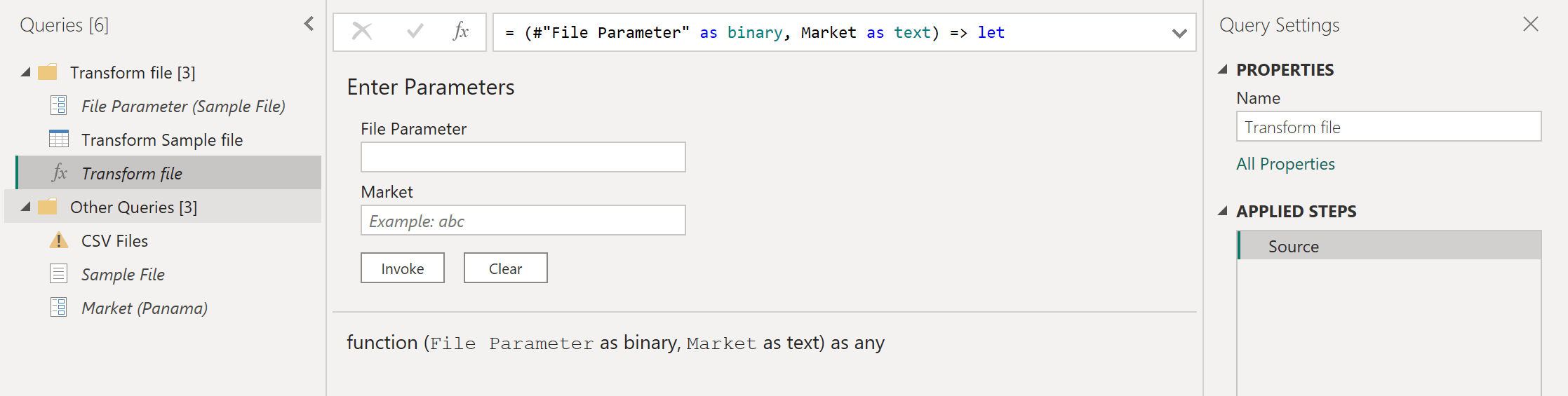1568x396 pixels.
Task: Click the CSV Files warning icon
Action: [59, 240]
